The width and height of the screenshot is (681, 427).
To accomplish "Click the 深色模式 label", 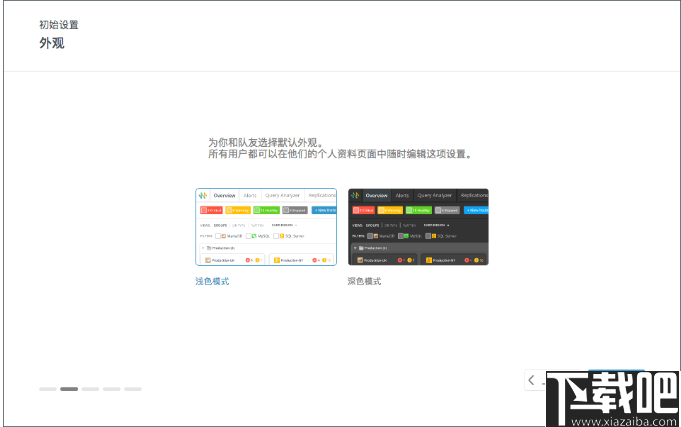I will click(364, 281).
